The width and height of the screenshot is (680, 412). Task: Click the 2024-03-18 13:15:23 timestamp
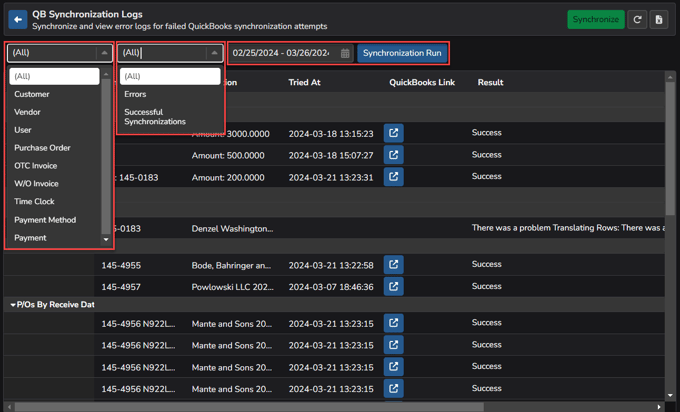(x=331, y=134)
